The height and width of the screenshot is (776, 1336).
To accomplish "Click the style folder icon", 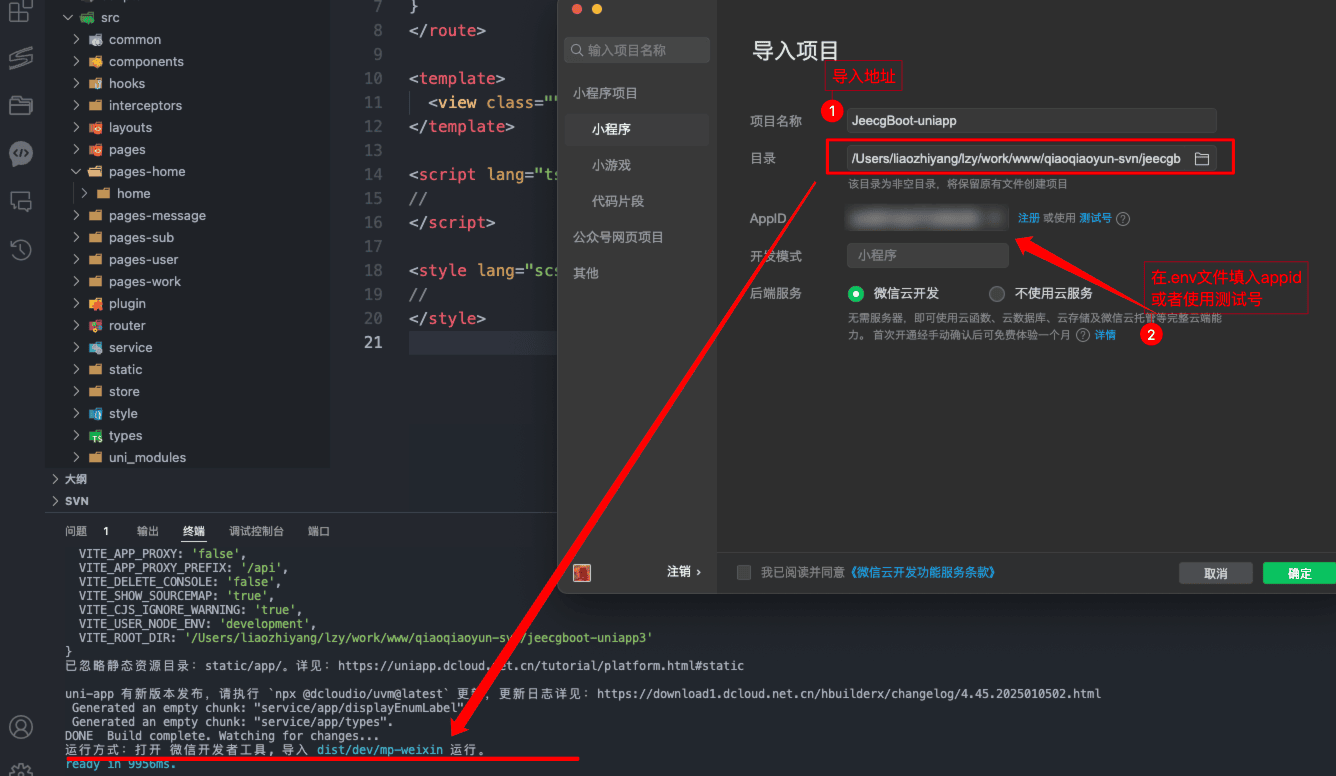I will (96, 414).
